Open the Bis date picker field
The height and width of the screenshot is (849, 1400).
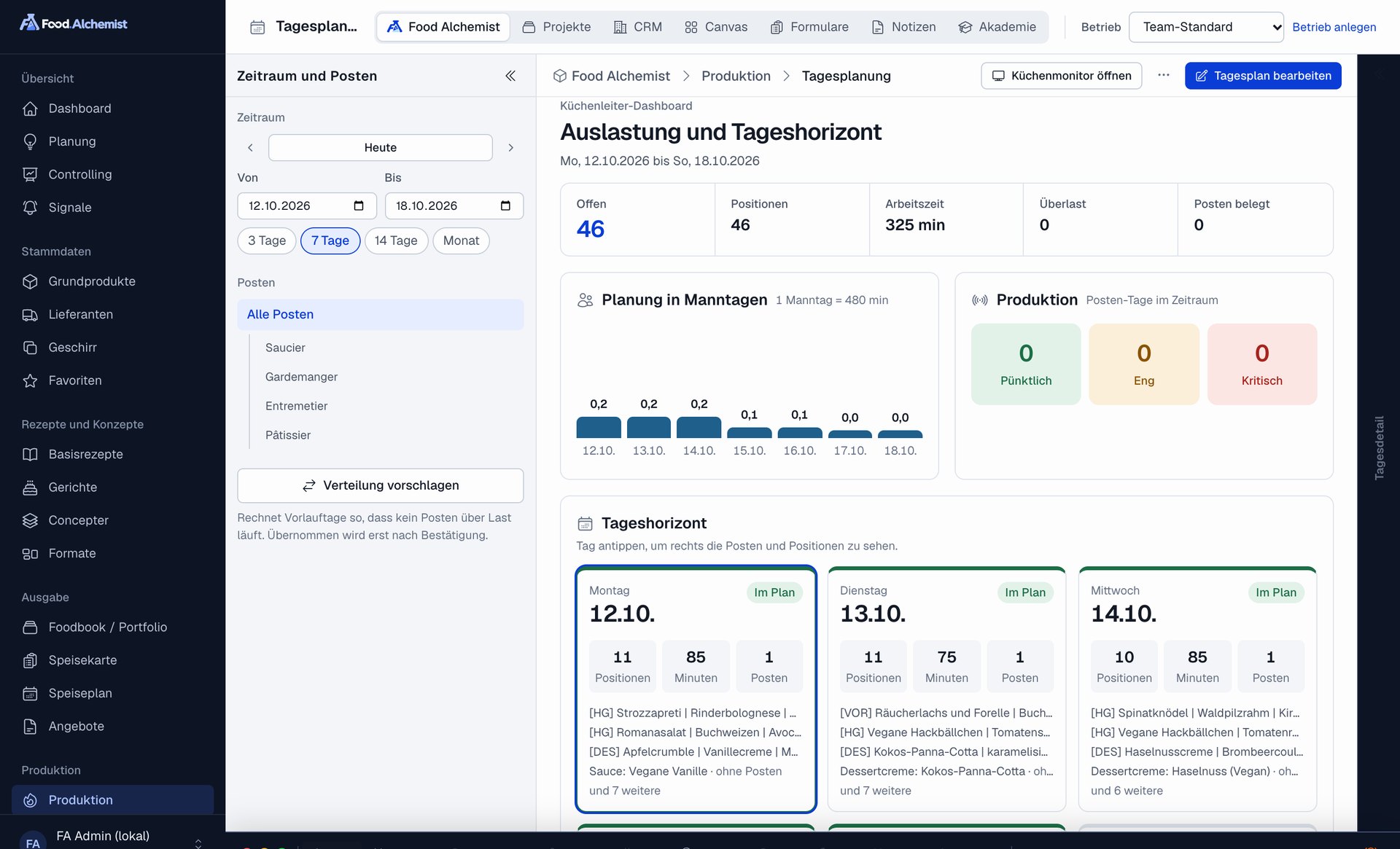click(454, 206)
